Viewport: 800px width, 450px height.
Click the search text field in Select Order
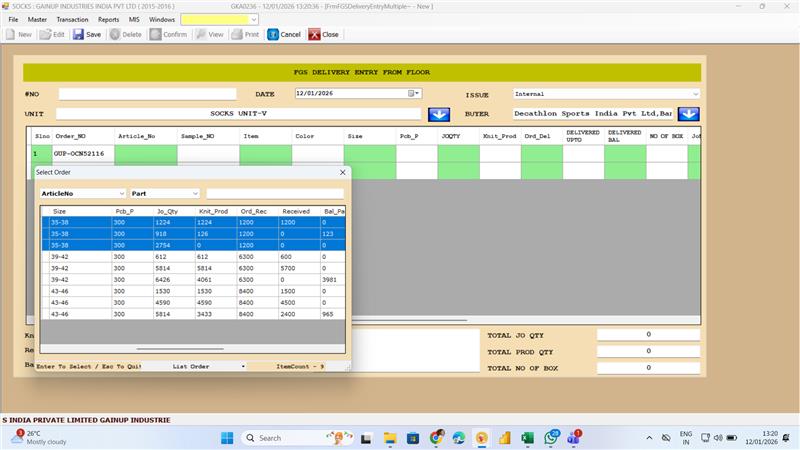[274, 193]
